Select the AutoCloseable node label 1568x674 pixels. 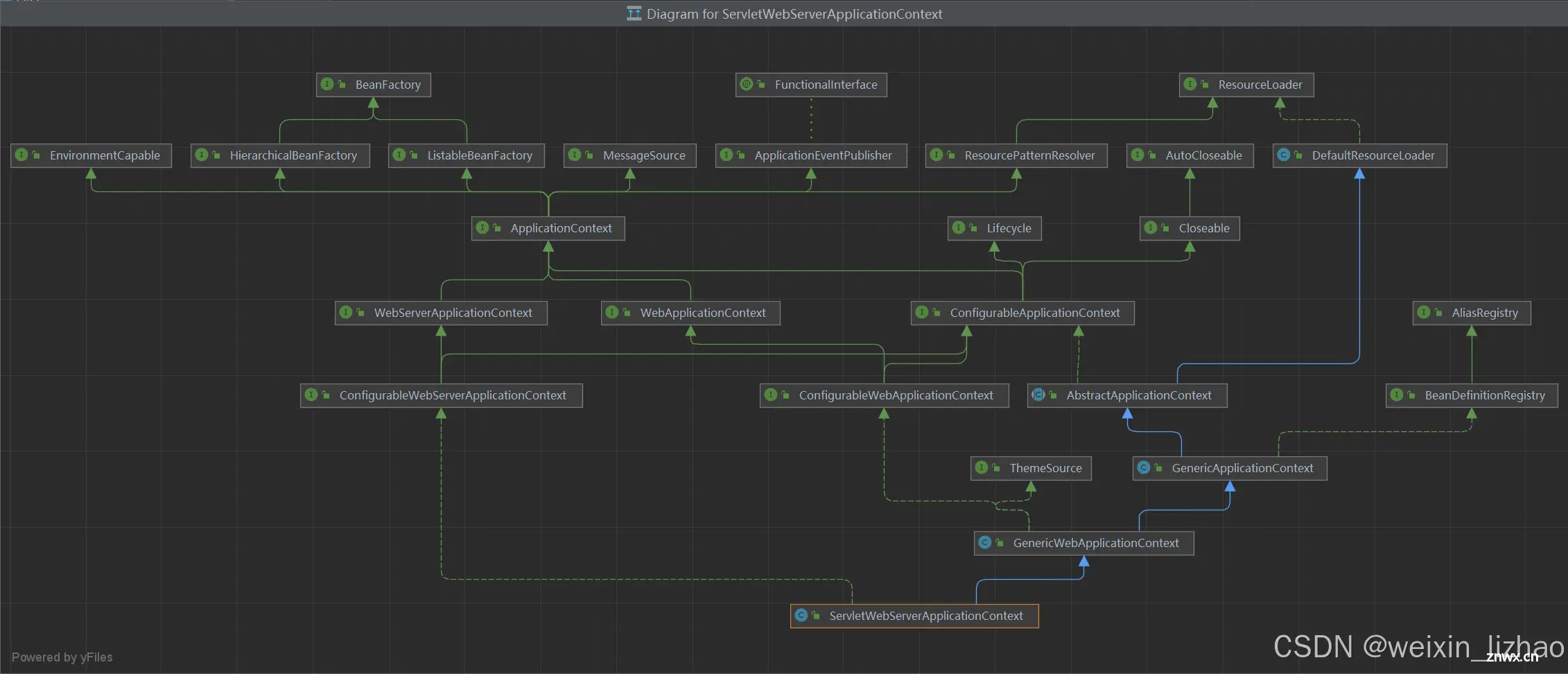(1204, 155)
